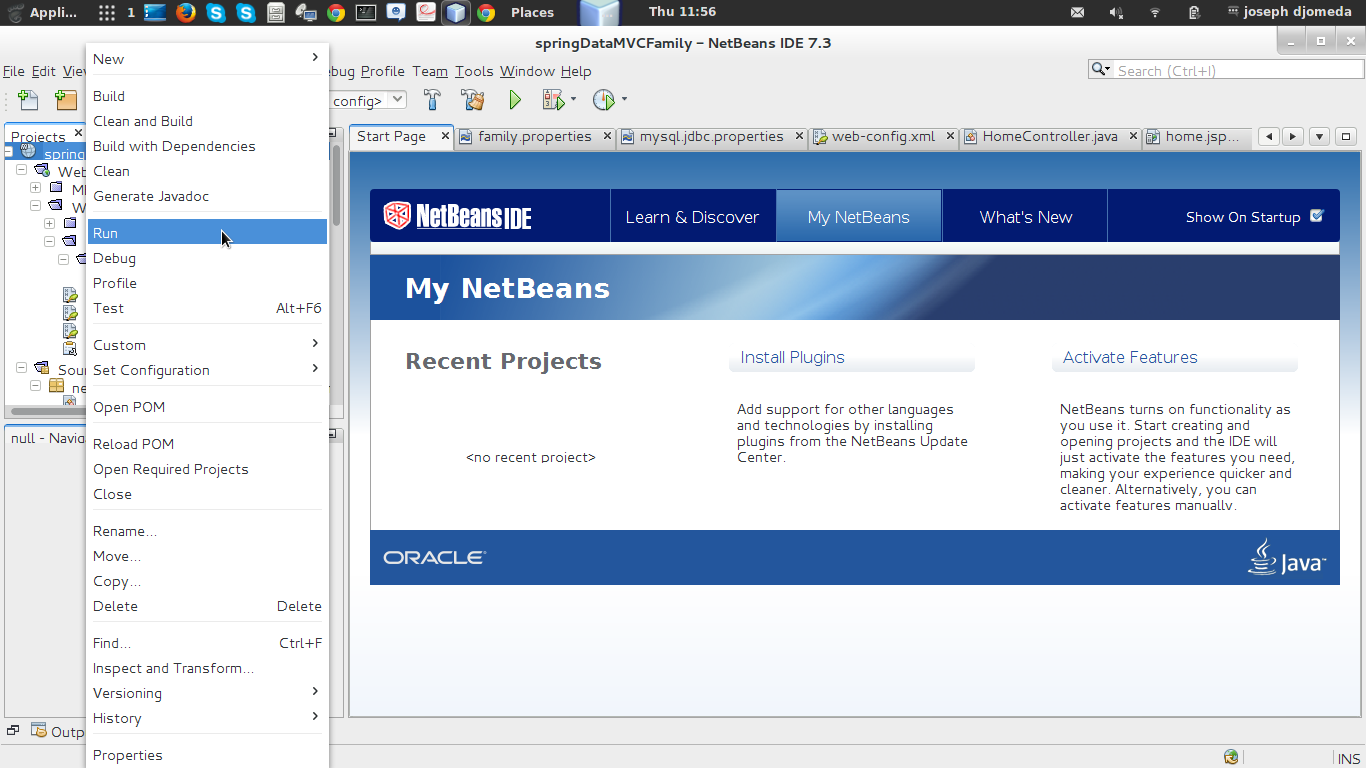The height and width of the screenshot is (768, 1366).
Task: Open the mysql.jdbc.properties tab
Action: pos(711,137)
